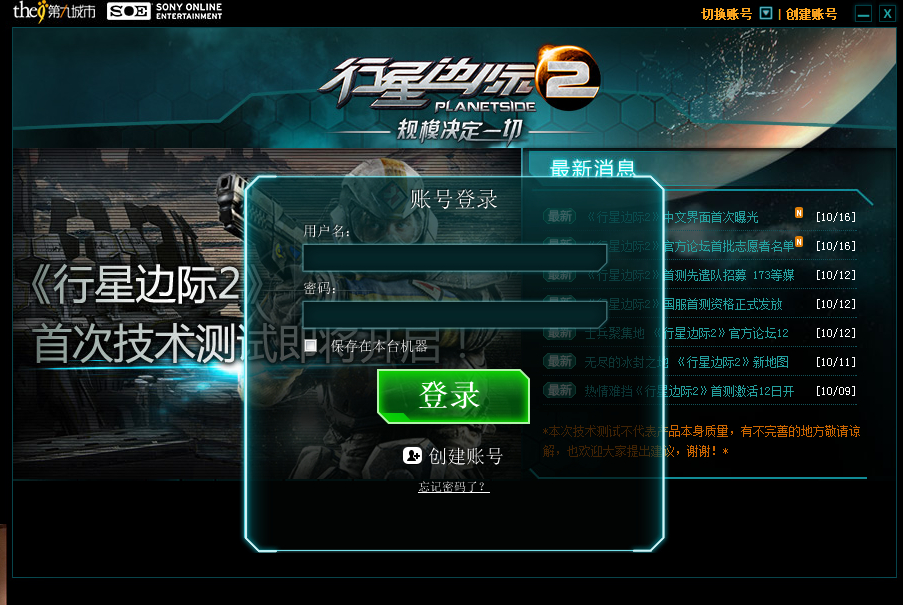Click the green 登录 login button

(x=453, y=397)
